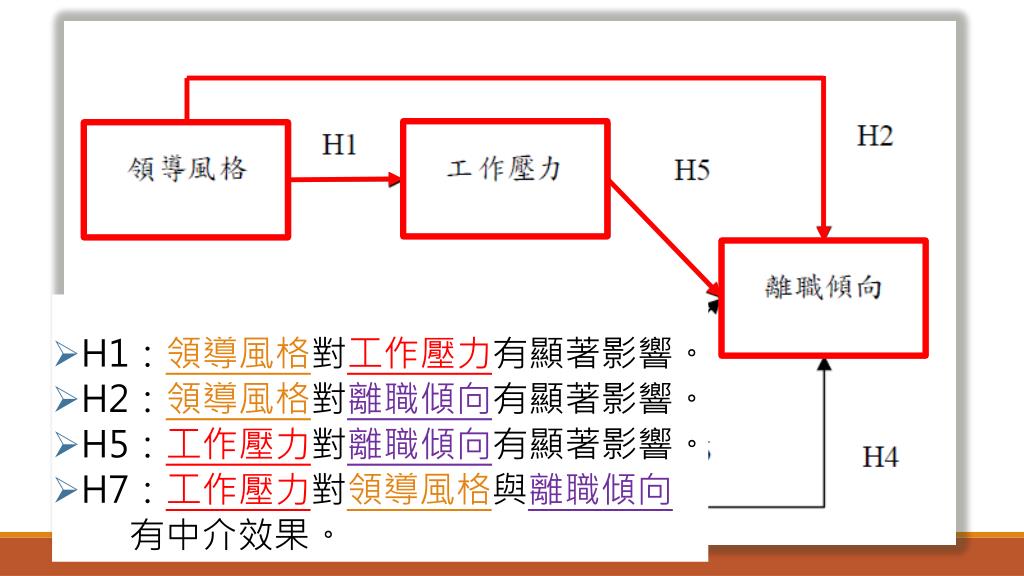
Task: Click the purple 離職傾向 link in the H2 line
Action: point(419,399)
